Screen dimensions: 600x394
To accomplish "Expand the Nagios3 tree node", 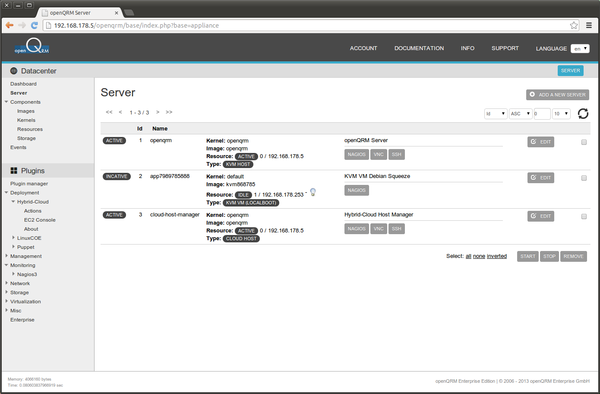I will [x=13, y=274].
